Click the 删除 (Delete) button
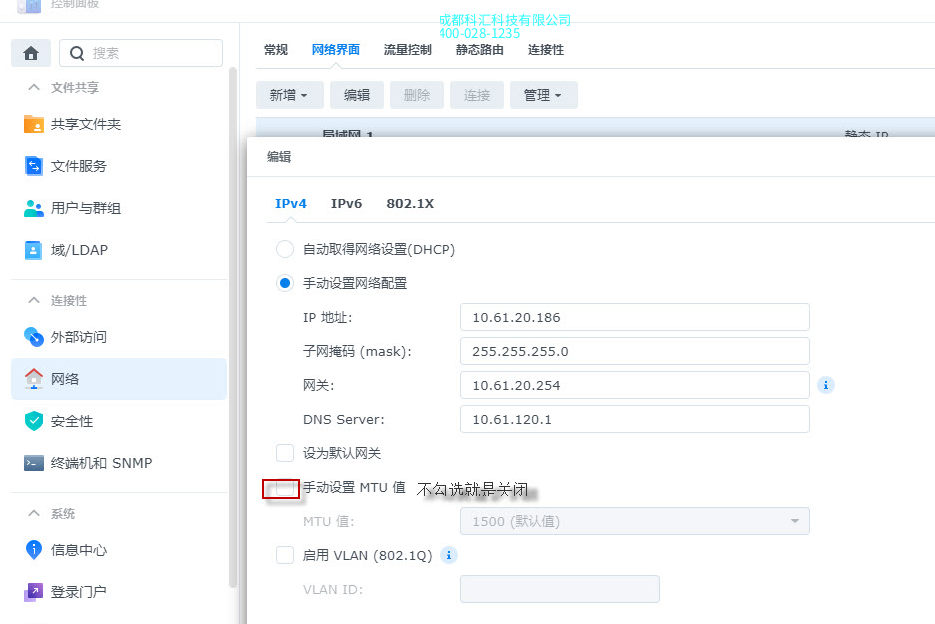The width and height of the screenshot is (935, 624). 417,95
